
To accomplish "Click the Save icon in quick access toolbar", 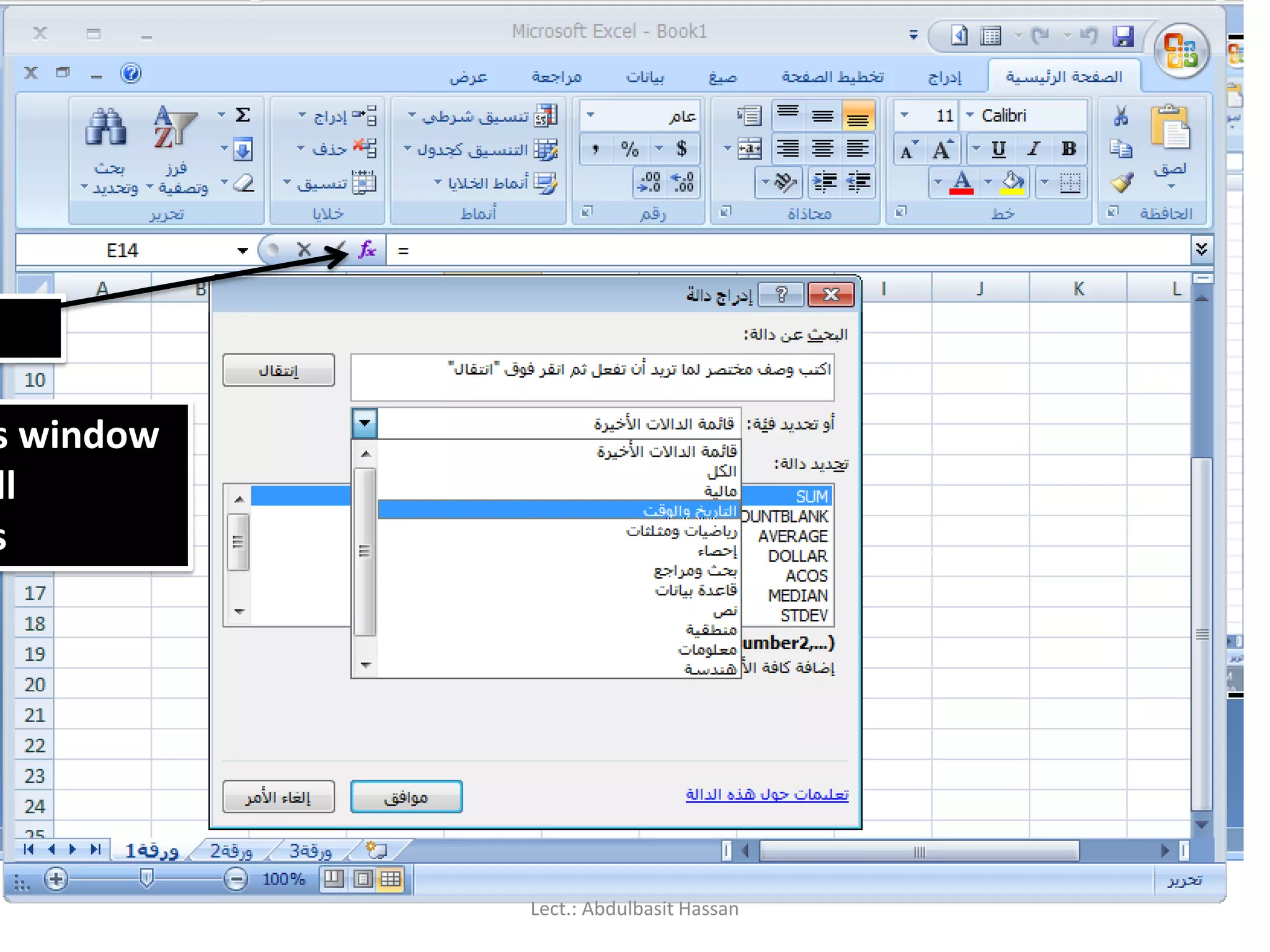I will click(x=1122, y=36).
